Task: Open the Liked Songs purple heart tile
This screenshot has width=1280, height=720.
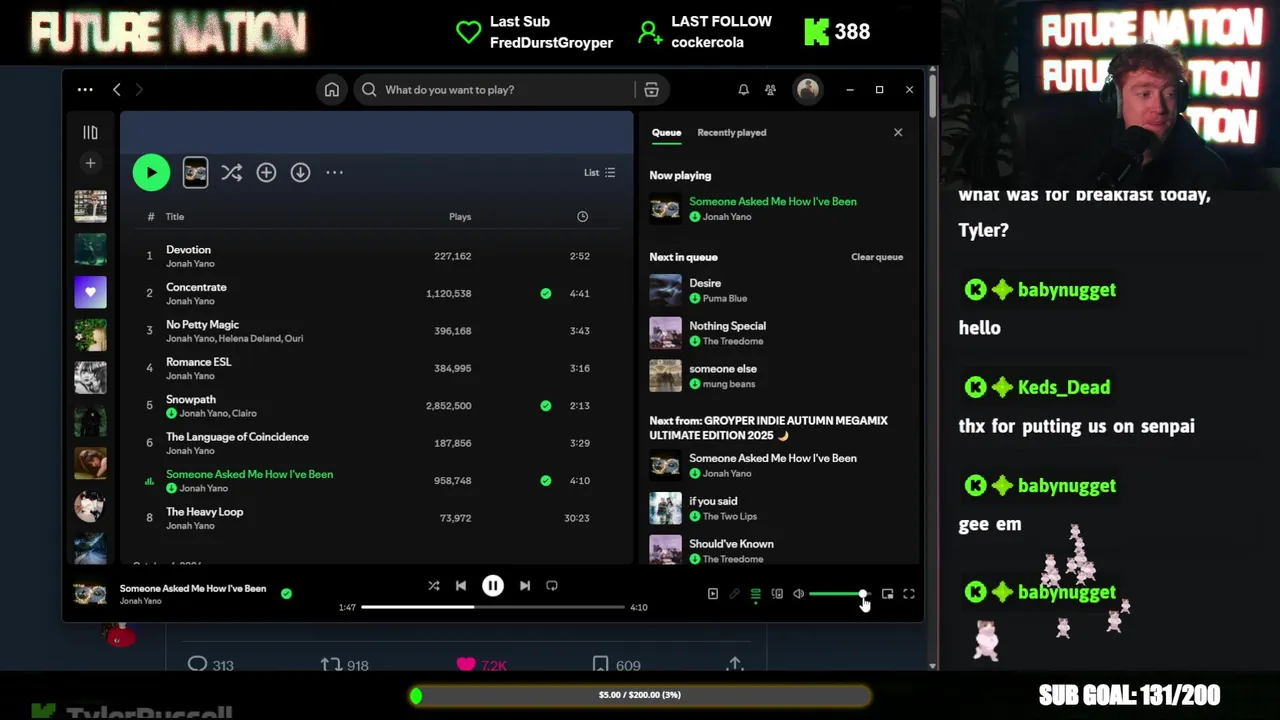Action: point(90,292)
